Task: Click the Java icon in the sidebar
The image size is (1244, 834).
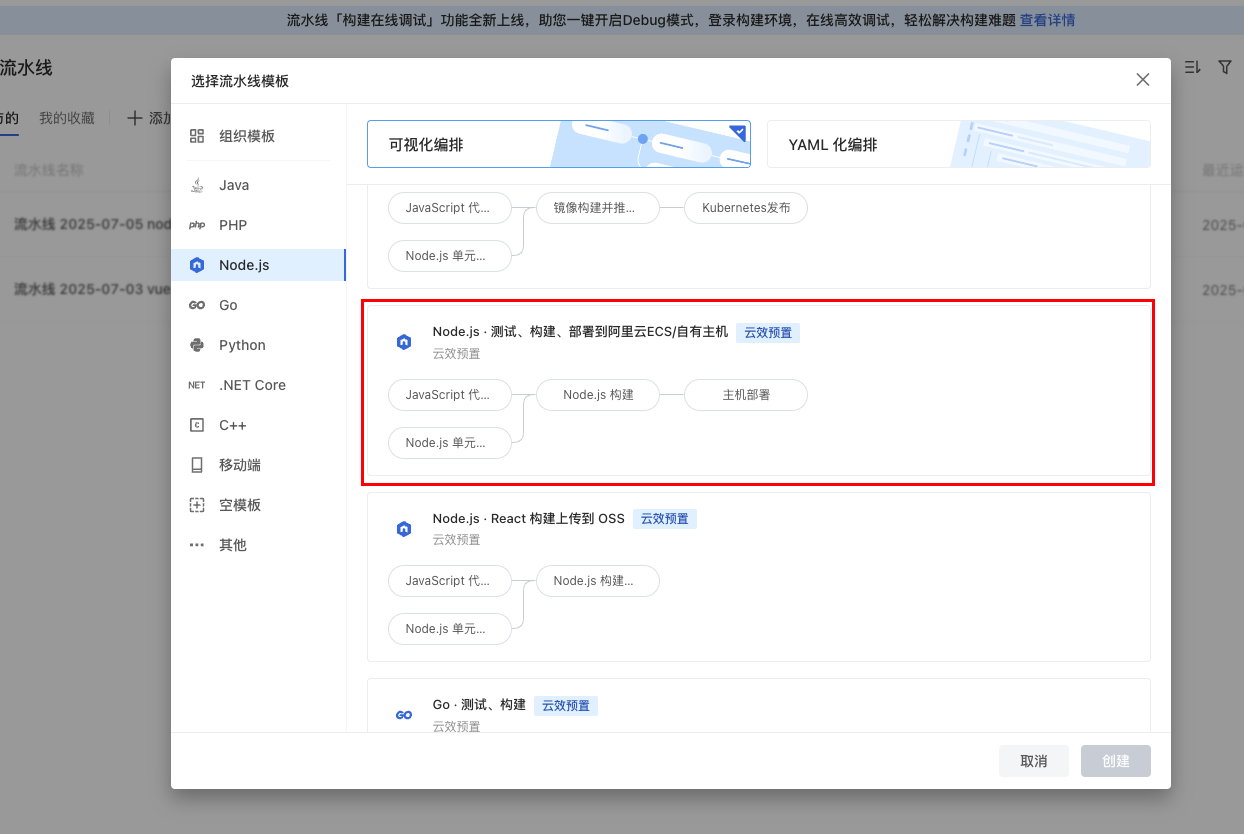Action: 197,185
